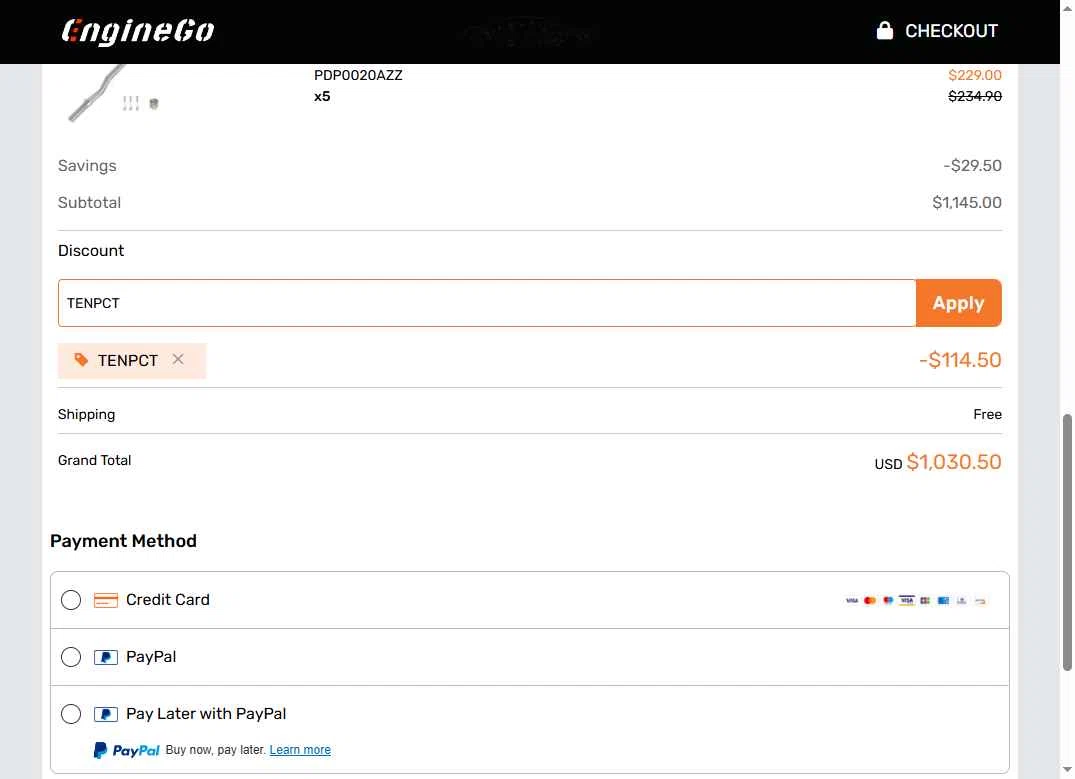Click the product thumbnail image
Screen dimensions: 1075x779
113,93
